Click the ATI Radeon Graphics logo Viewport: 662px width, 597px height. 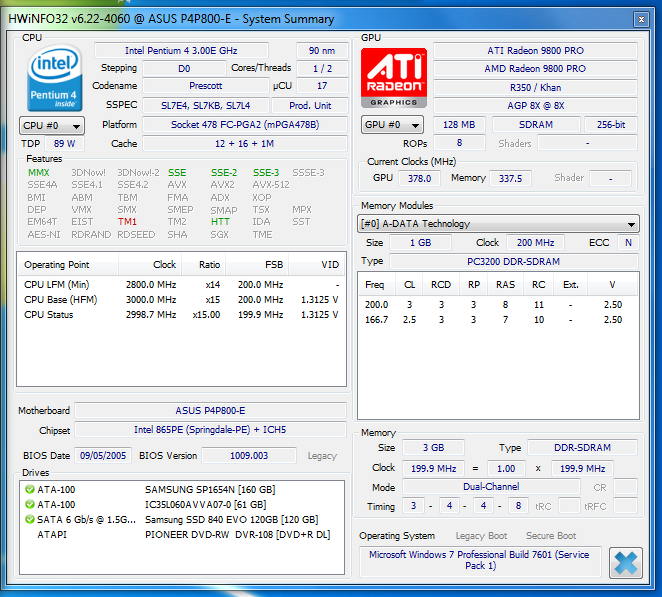click(393, 78)
